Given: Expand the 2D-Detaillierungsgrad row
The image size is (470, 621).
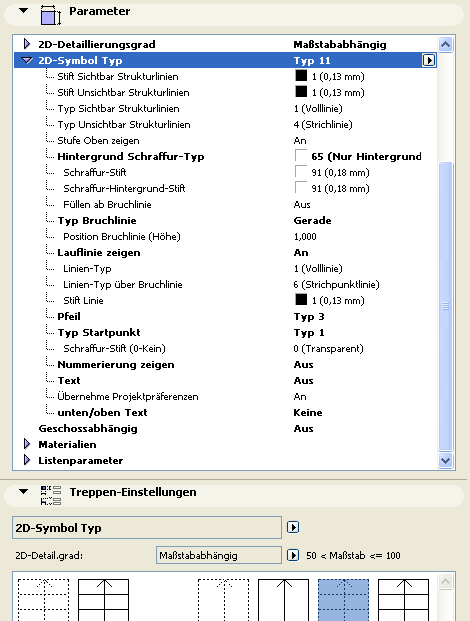Looking at the screenshot, I should click(x=27, y=44).
